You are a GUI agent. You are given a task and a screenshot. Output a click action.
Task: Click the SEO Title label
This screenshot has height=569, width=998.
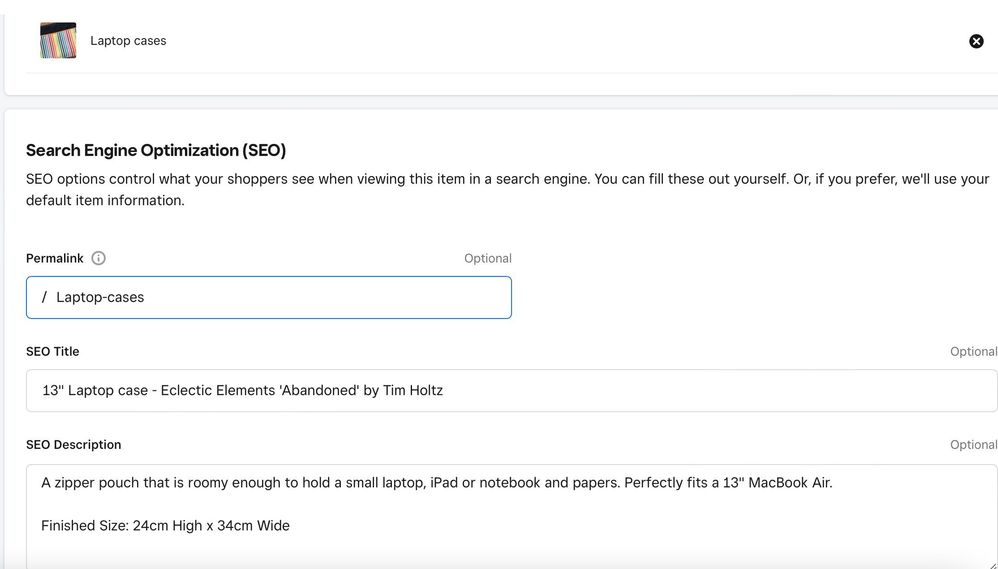point(53,352)
